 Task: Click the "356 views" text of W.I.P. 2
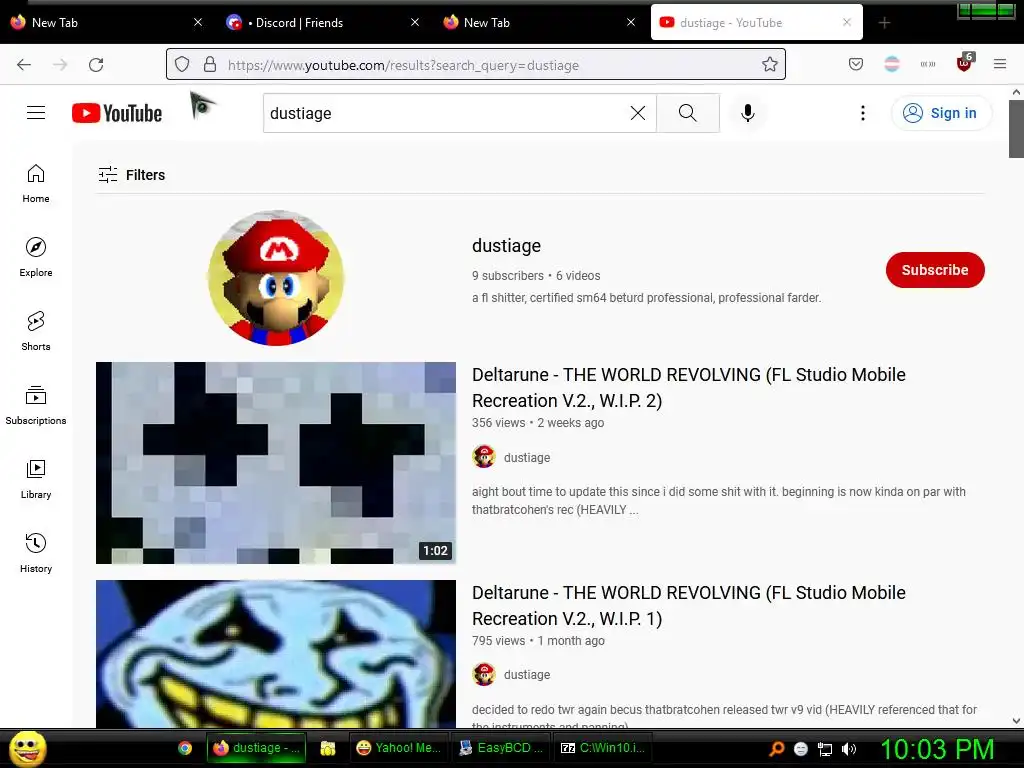[498, 423]
